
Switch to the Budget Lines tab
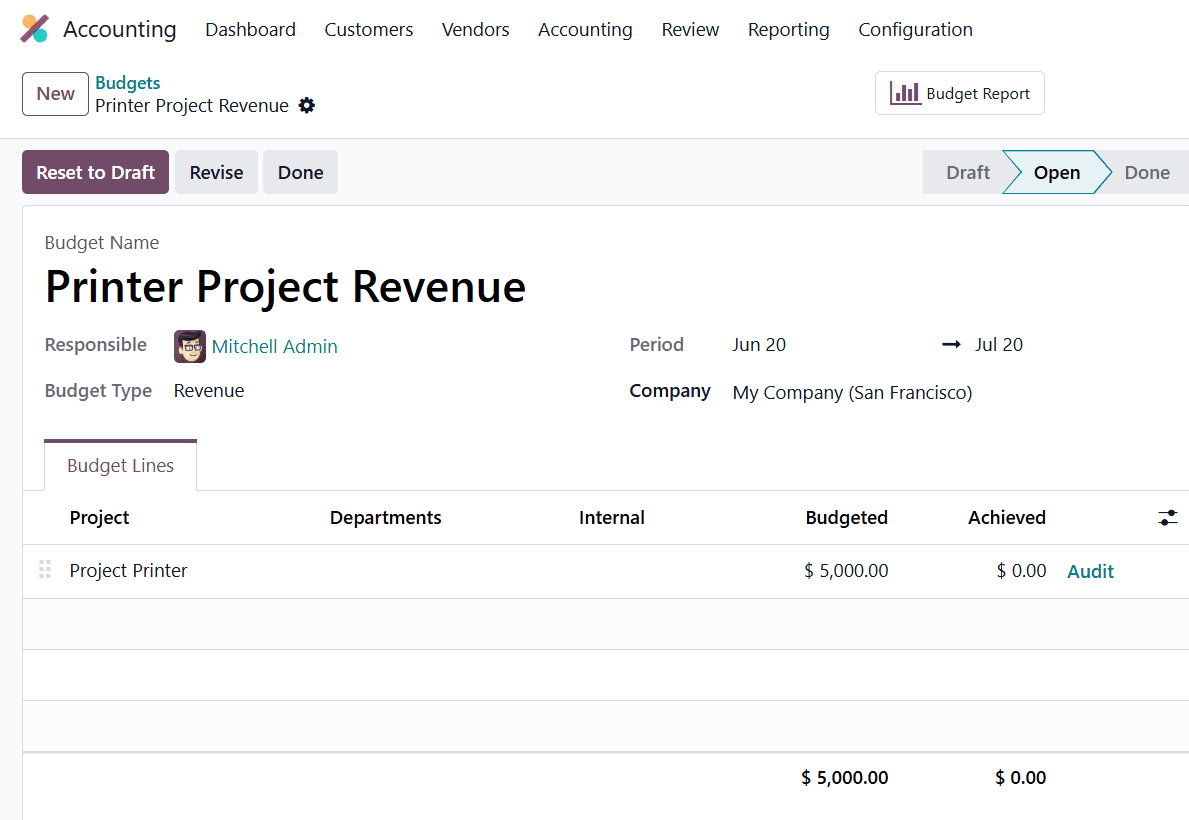[121, 465]
